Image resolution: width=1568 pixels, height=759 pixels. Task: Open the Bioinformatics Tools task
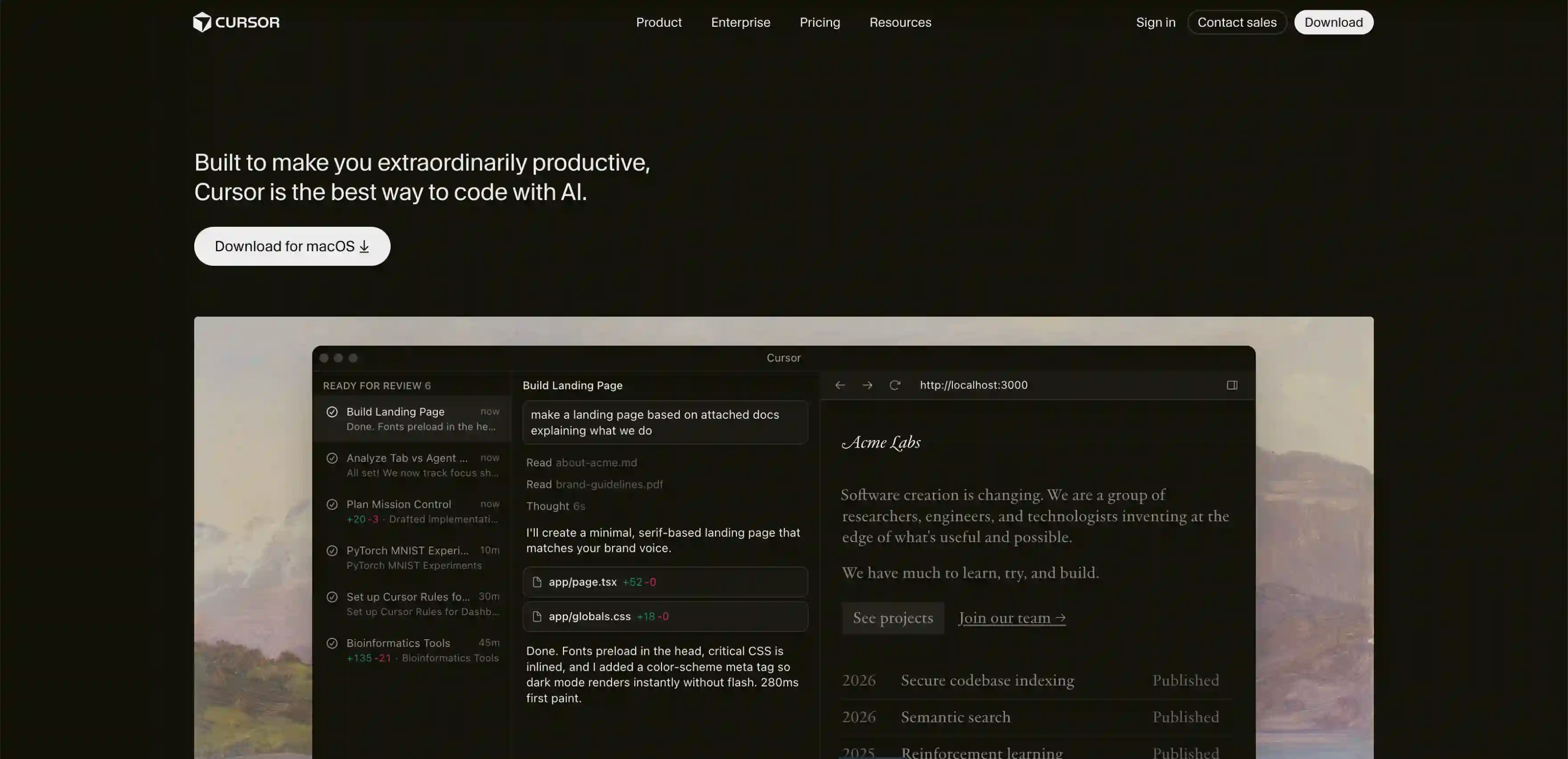(412, 650)
